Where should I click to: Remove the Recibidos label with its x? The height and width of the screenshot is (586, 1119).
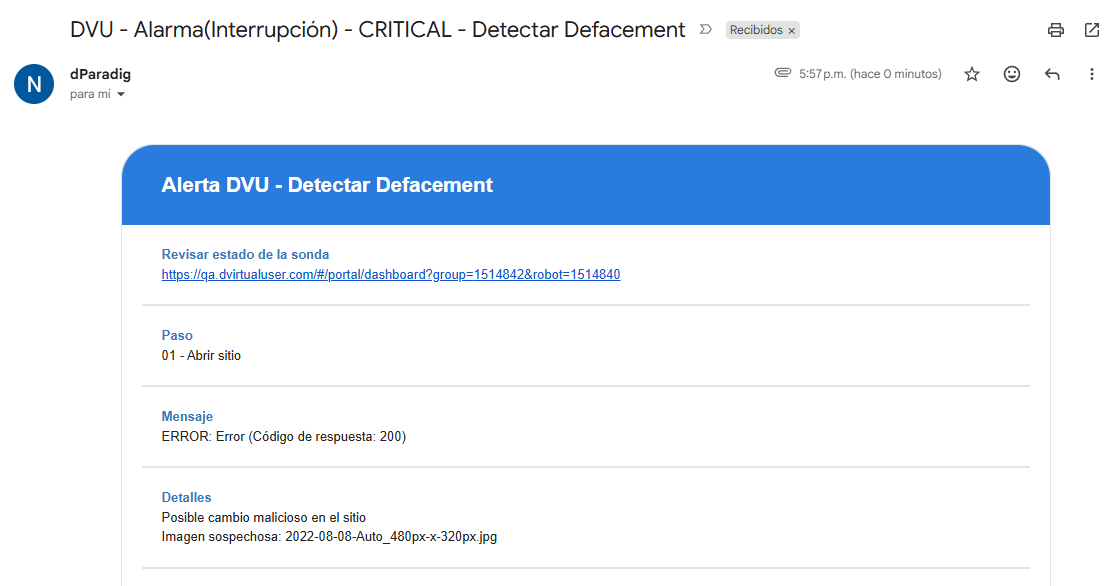[x=791, y=31]
